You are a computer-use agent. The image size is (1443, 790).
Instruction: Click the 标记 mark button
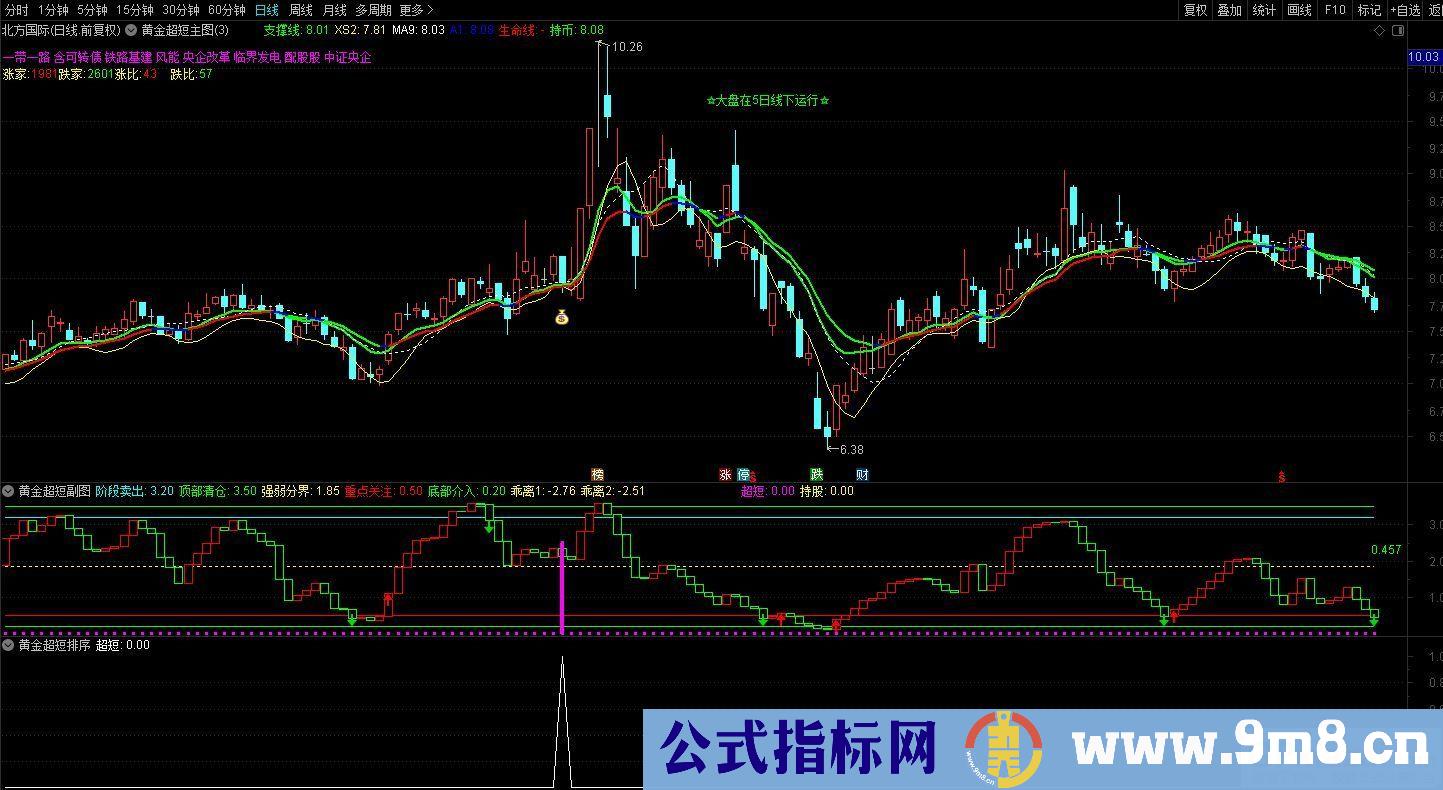point(1369,10)
